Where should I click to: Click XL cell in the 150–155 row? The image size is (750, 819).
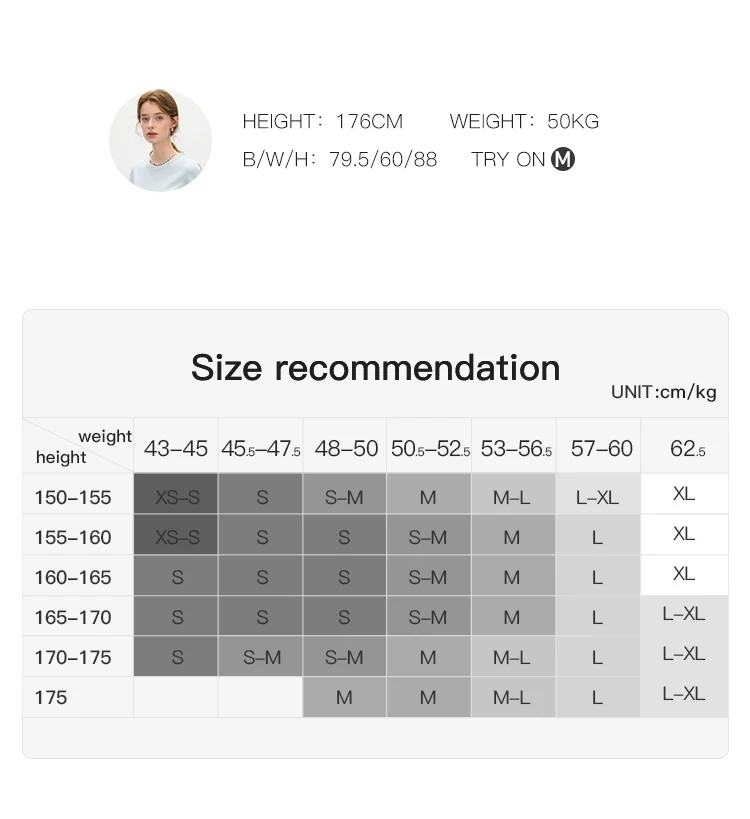point(684,494)
